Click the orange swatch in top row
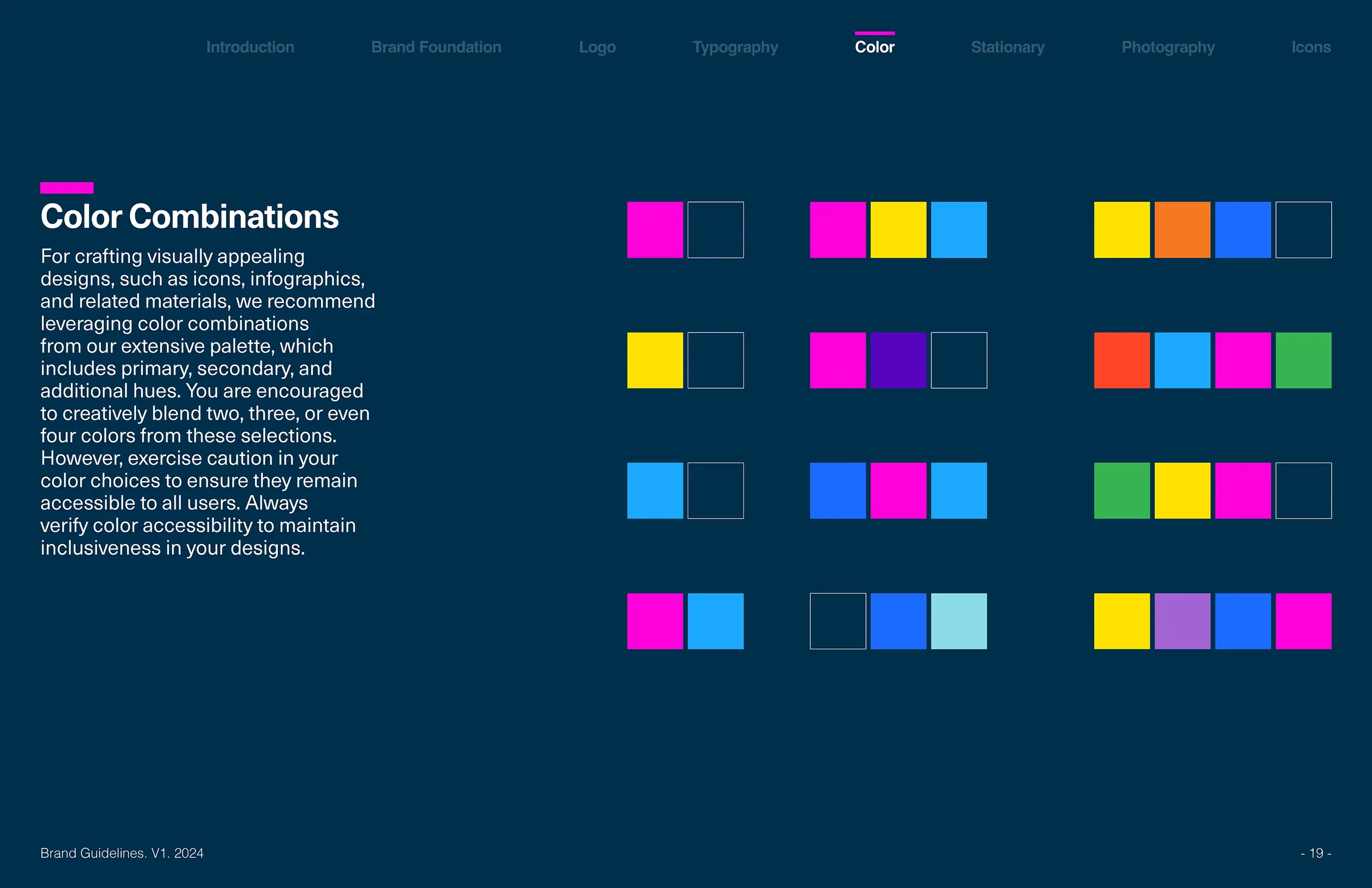Screen dimensions: 1372x888 [1182, 229]
